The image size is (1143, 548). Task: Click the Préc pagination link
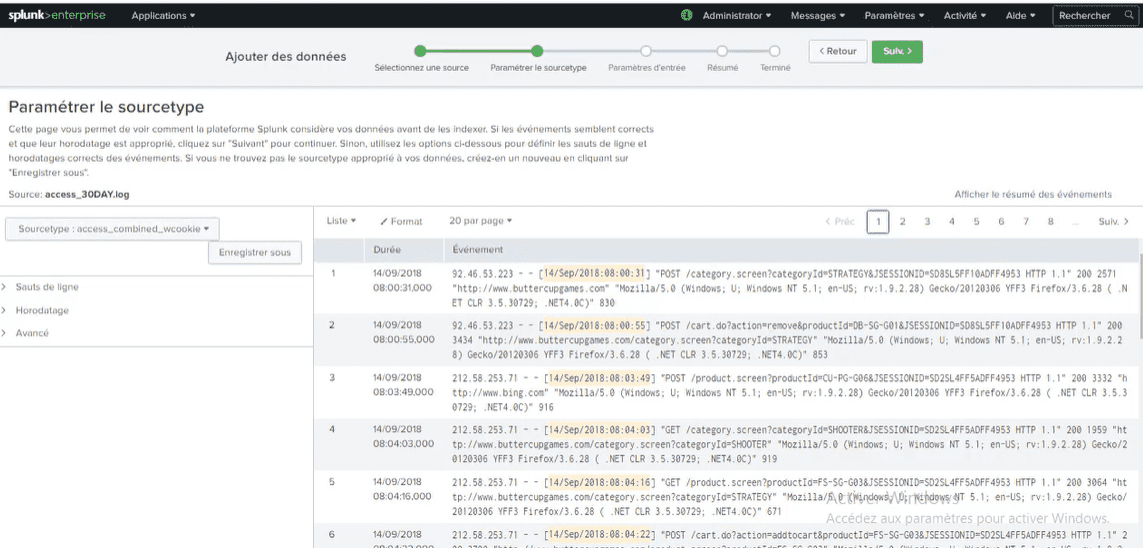pos(840,222)
